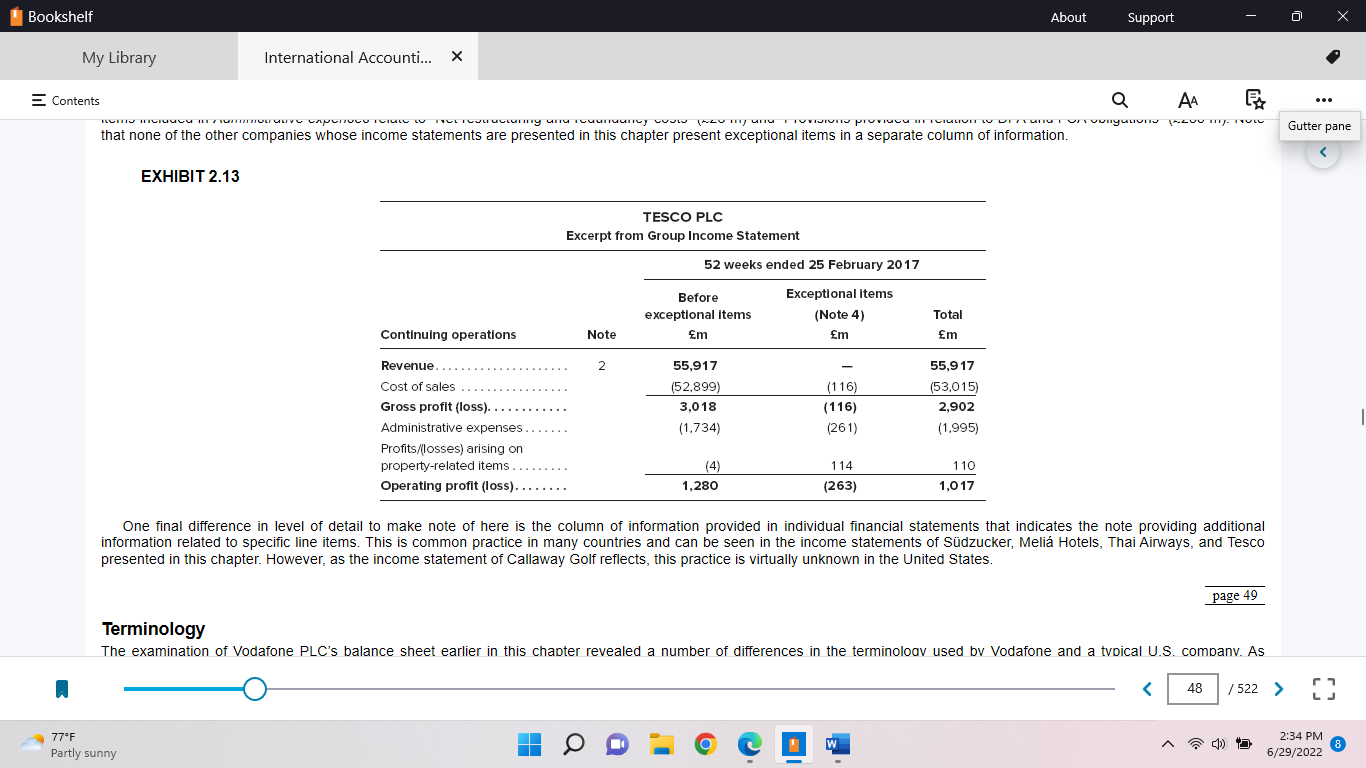Open the volume tray icon
The width and height of the screenshot is (1366, 768).
click(1218, 744)
